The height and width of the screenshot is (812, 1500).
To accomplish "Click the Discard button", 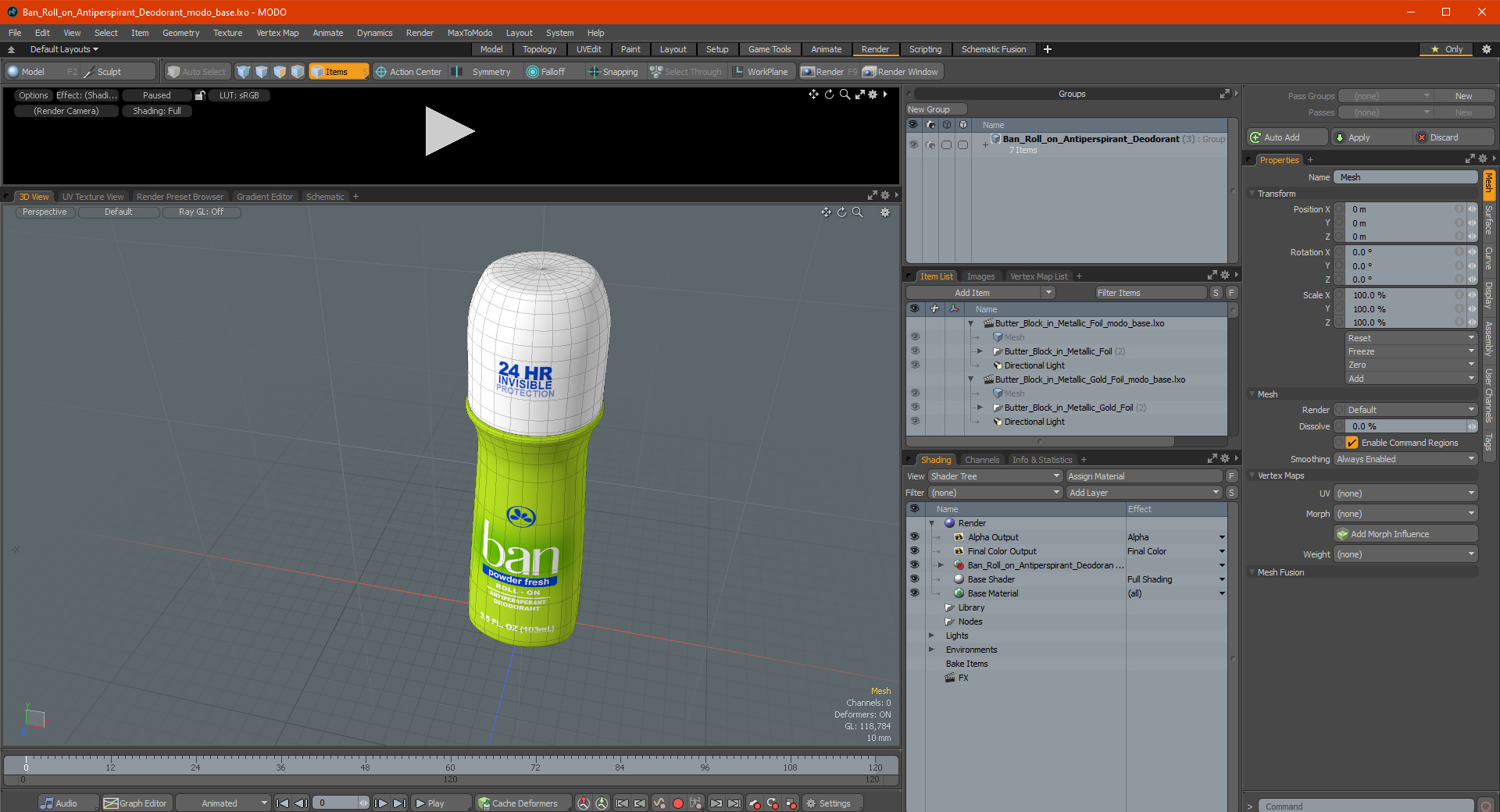I will pyautogui.click(x=1453, y=137).
